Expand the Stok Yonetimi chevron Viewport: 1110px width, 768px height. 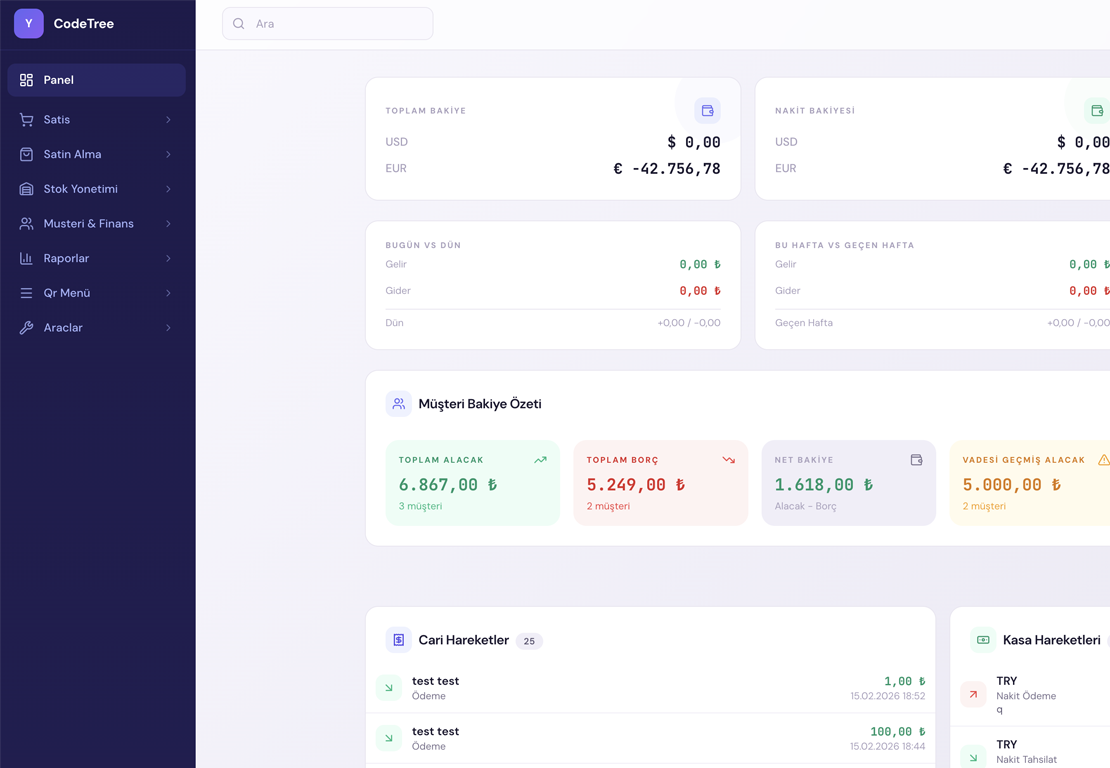click(168, 189)
